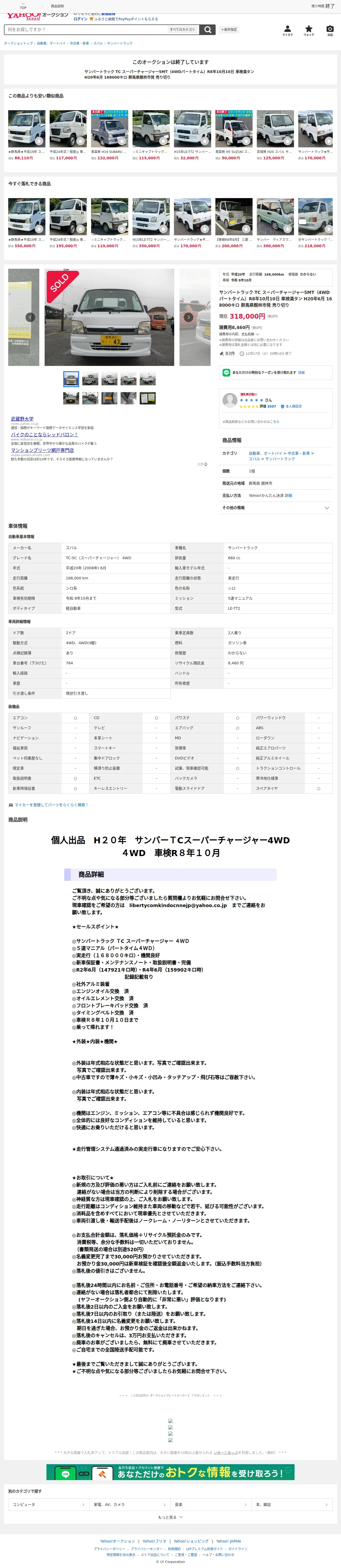Click watch star on 117,000円 similar item

click(80, 141)
